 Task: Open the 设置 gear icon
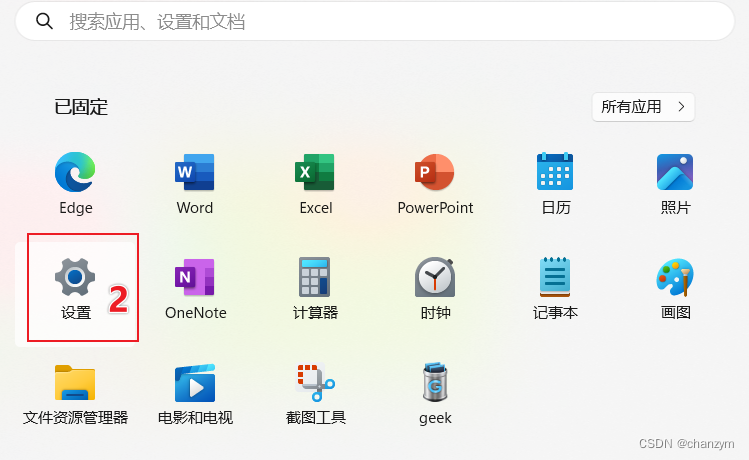pos(75,277)
